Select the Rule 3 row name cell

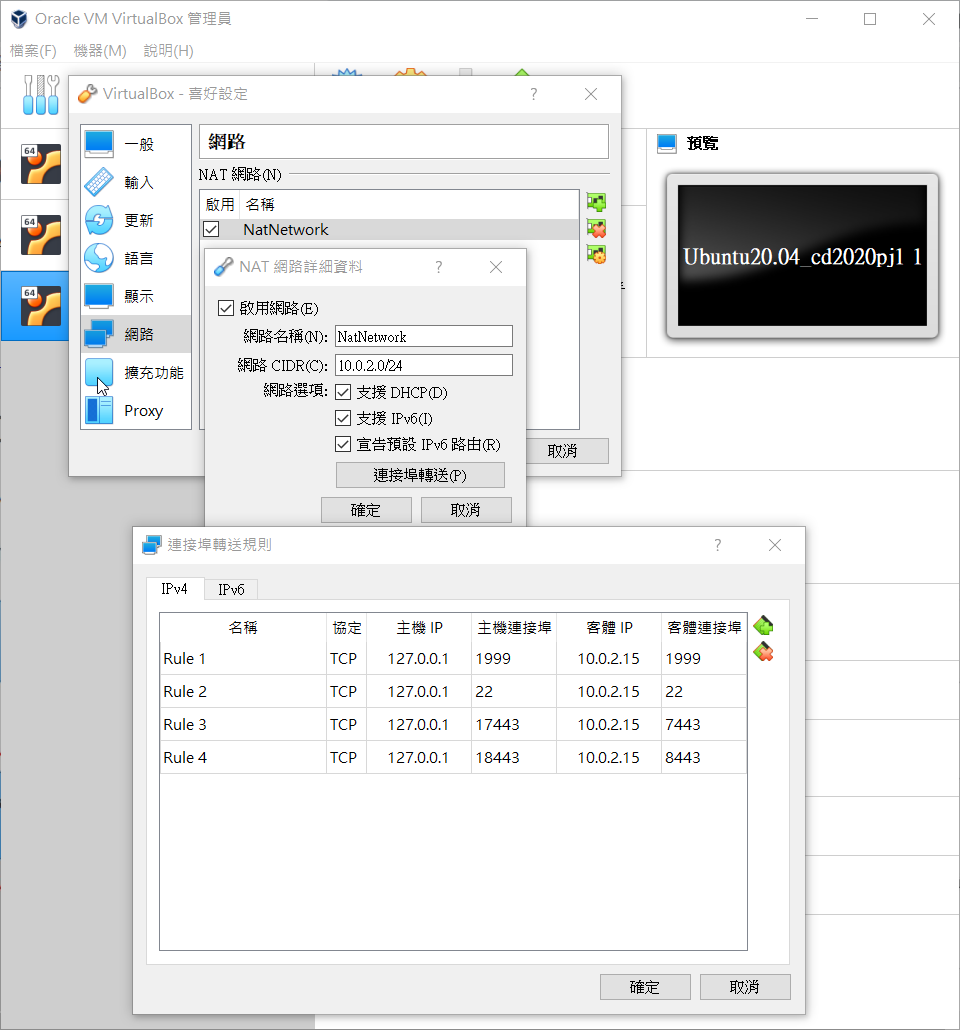click(242, 724)
